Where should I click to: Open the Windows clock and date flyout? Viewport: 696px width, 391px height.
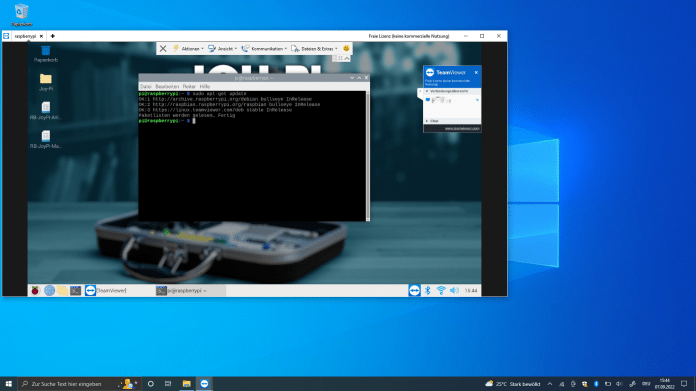664,384
